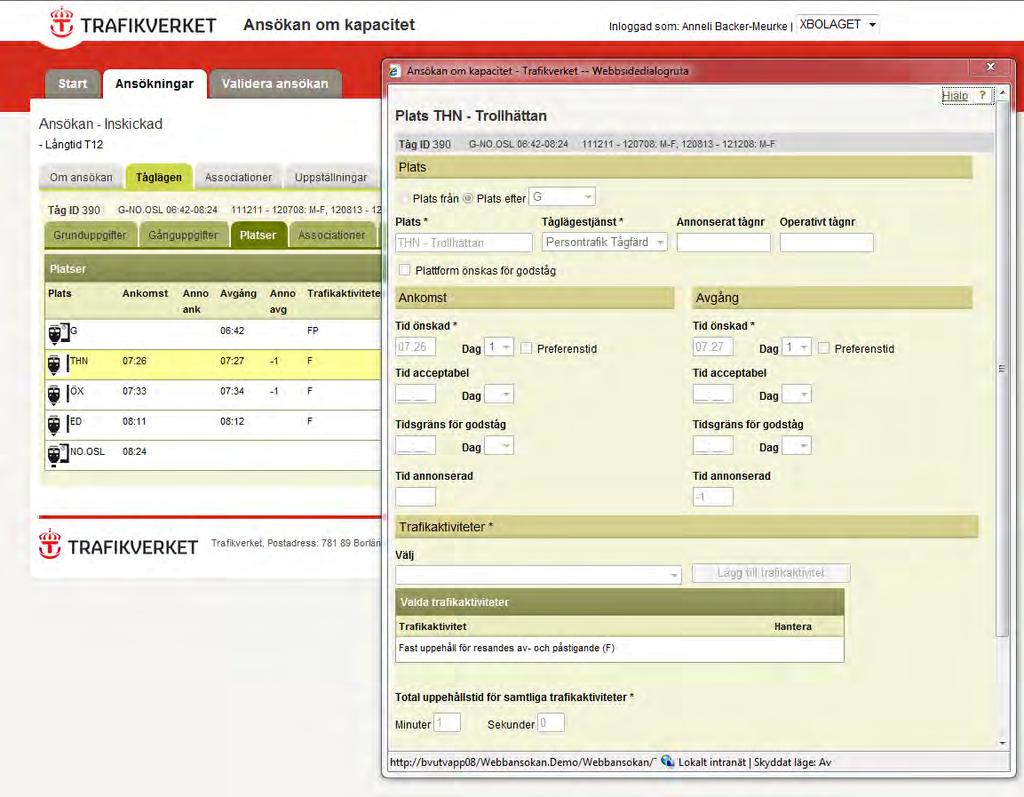The width and height of the screenshot is (1024, 797).
Task: Open the Ankomst Tid acceptabel Dag dropdown
Action: 499,395
